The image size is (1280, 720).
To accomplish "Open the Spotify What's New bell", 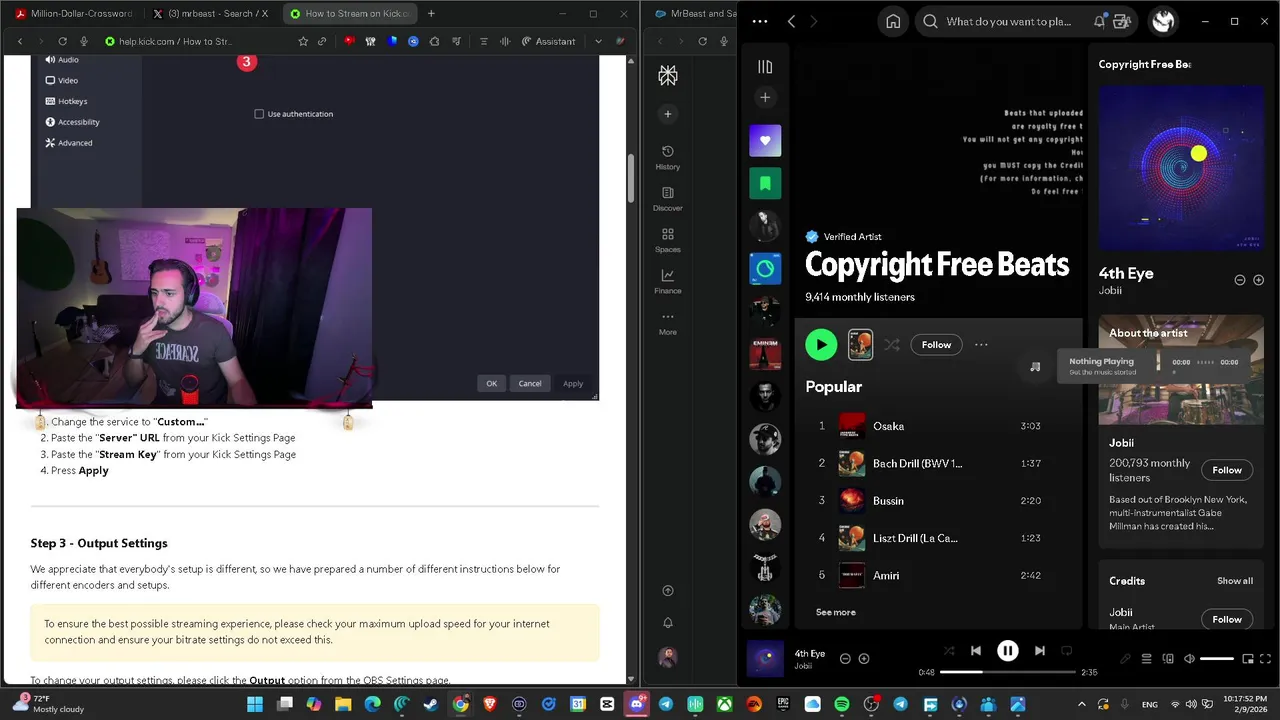I will 1100,21.
